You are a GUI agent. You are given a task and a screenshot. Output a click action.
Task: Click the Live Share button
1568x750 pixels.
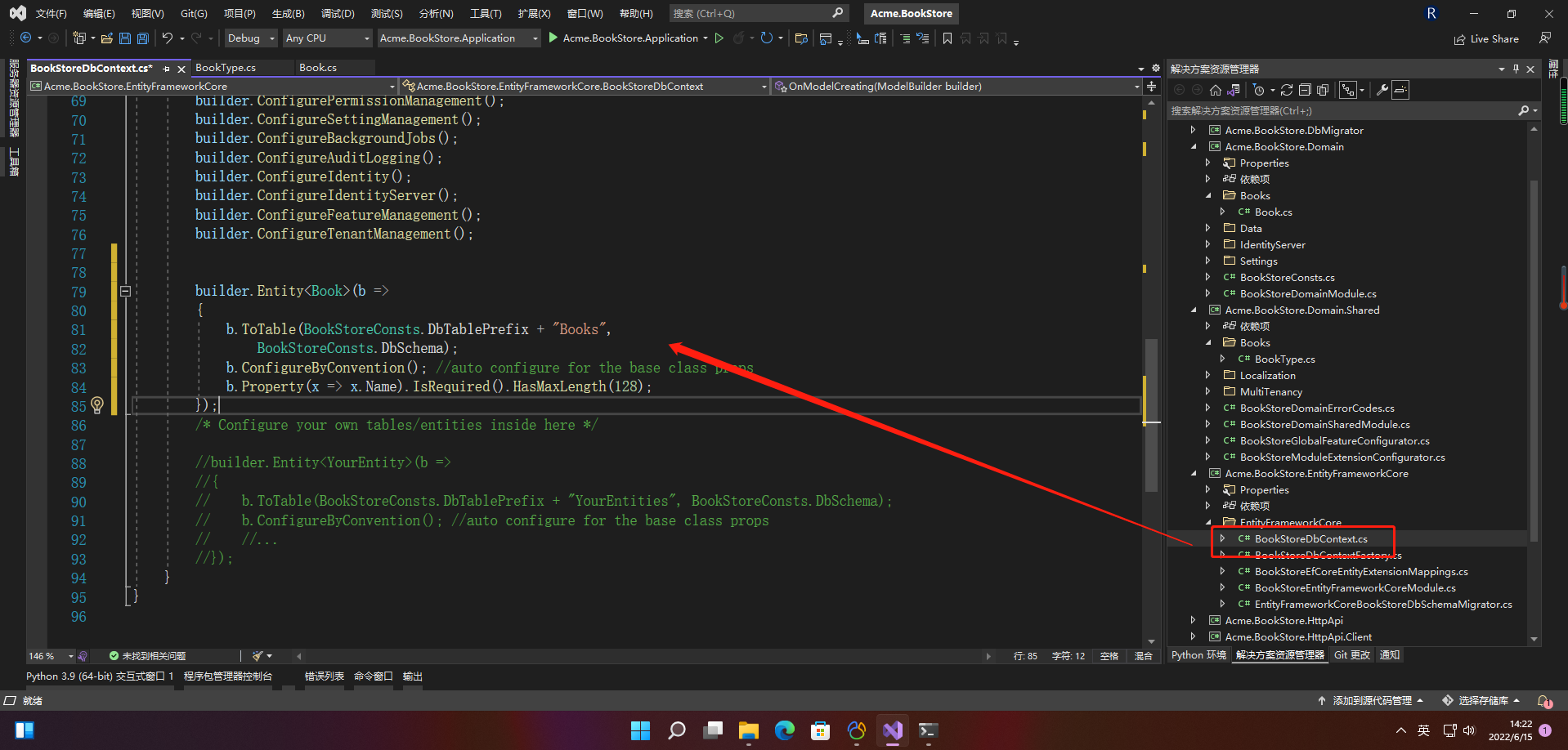click(x=1486, y=38)
